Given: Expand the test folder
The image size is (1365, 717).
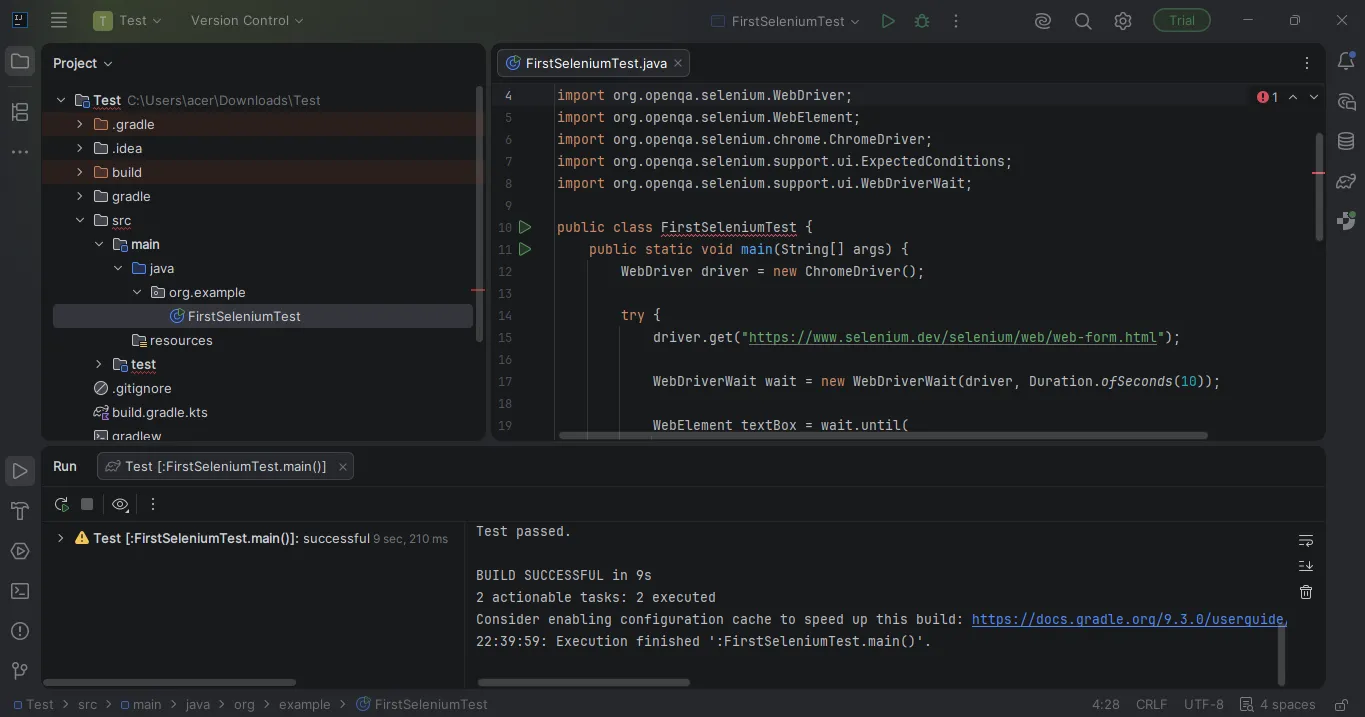Looking at the screenshot, I should point(99,364).
